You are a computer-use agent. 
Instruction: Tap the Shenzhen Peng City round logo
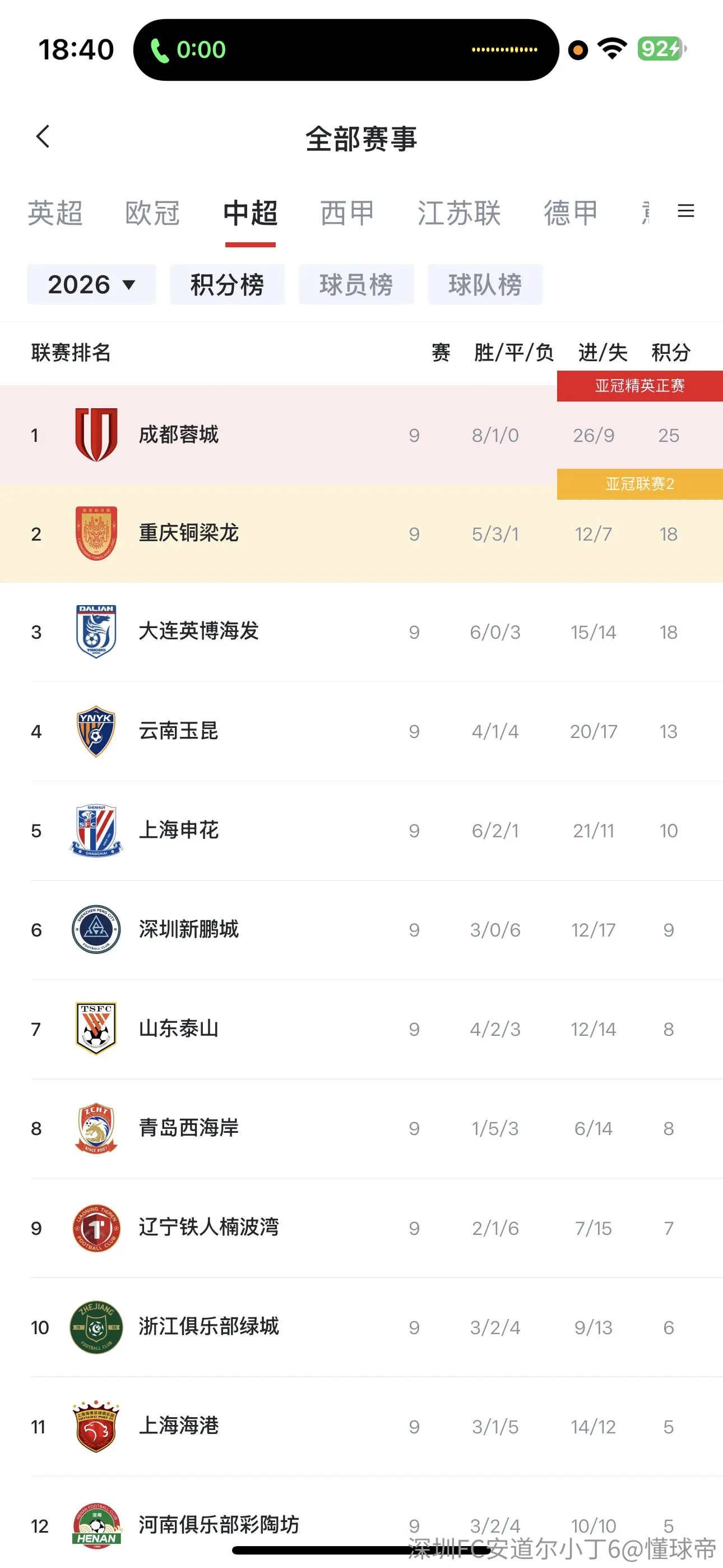[x=96, y=929]
